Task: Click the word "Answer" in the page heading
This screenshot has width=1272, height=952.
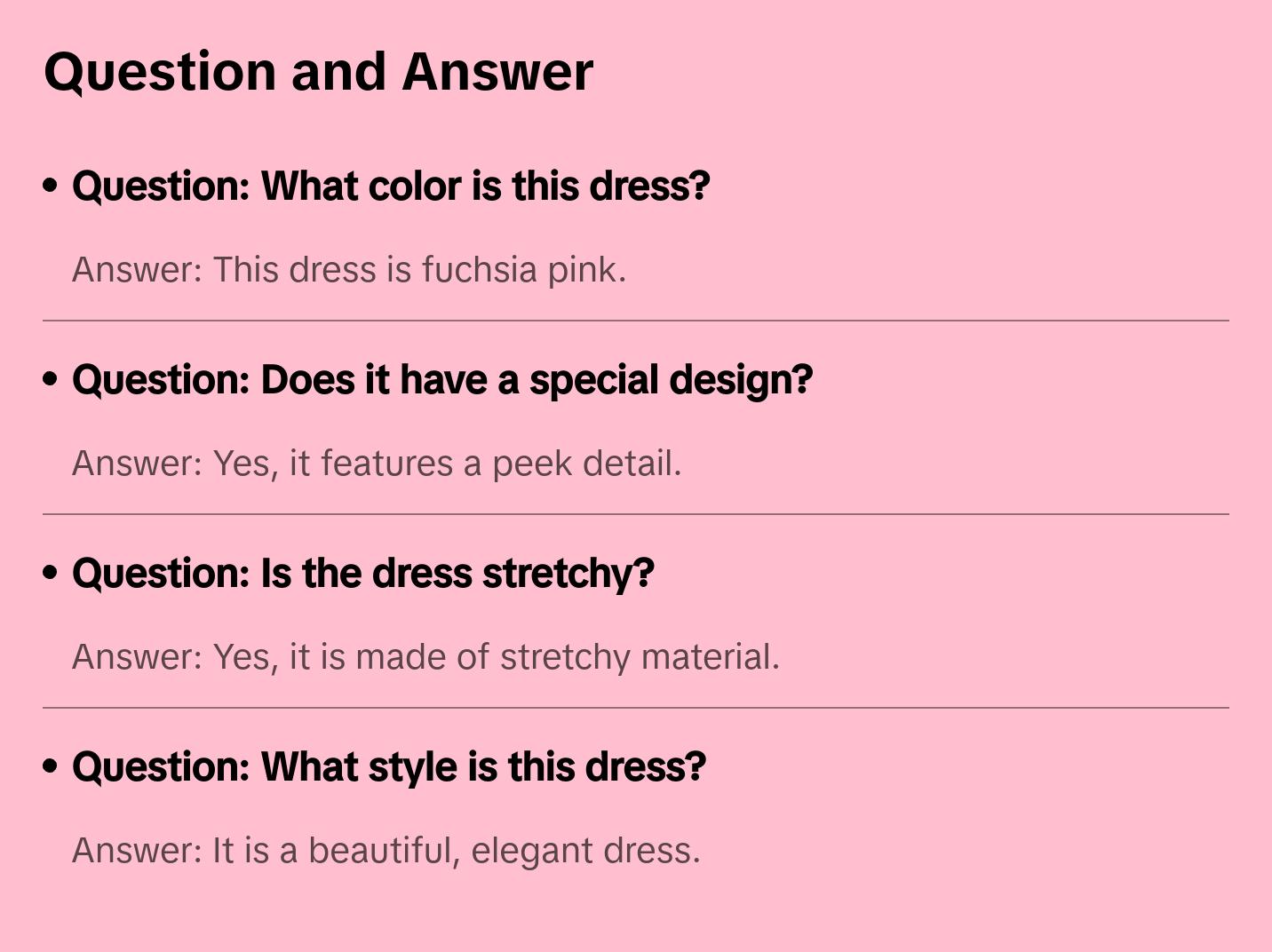Action: click(497, 71)
